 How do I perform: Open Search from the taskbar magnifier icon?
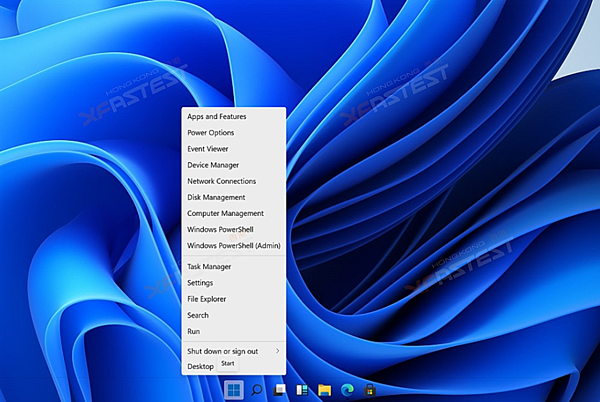[x=256, y=389]
